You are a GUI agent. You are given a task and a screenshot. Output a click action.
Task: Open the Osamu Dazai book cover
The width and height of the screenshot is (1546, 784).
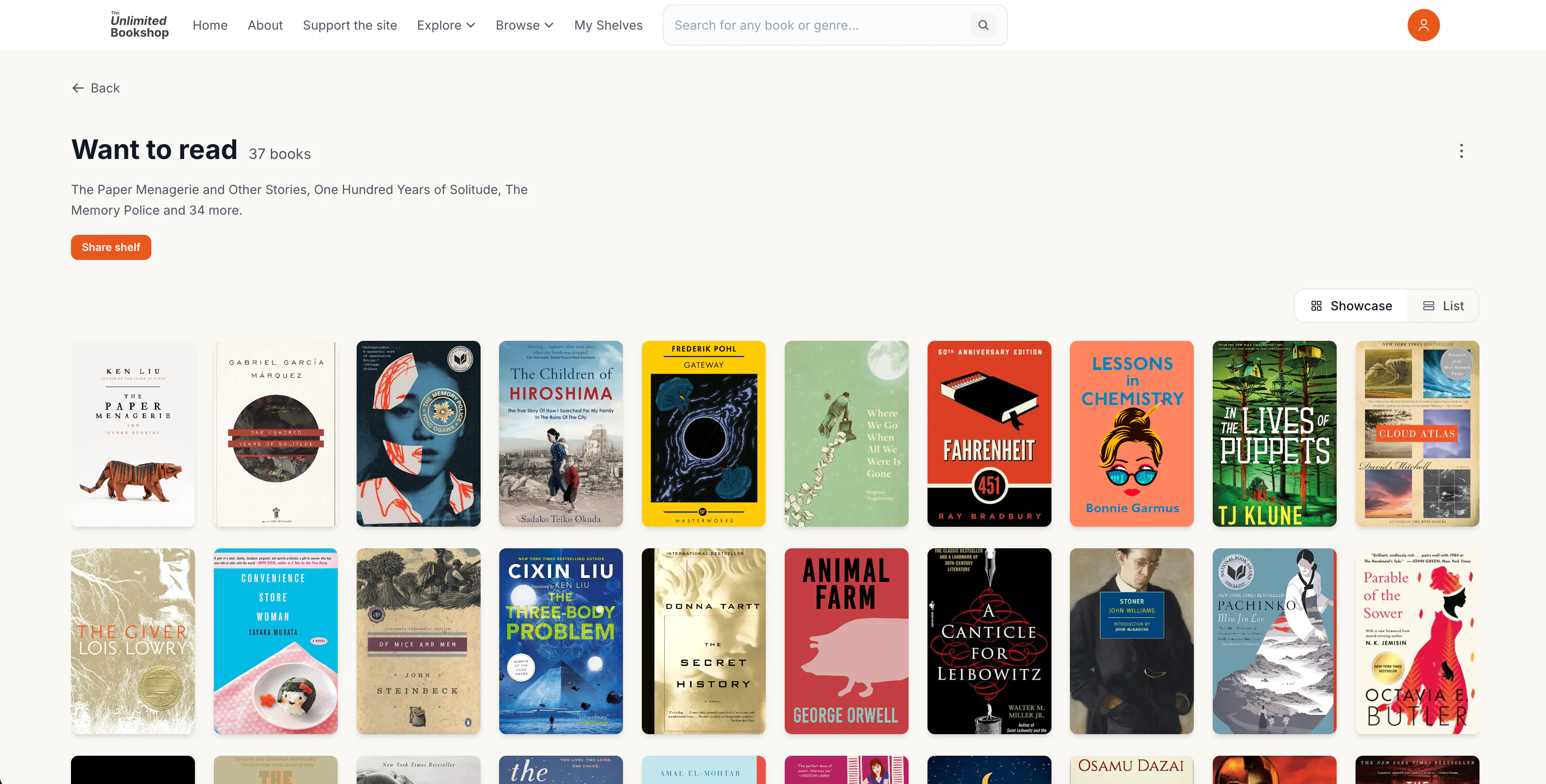coord(1132,770)
